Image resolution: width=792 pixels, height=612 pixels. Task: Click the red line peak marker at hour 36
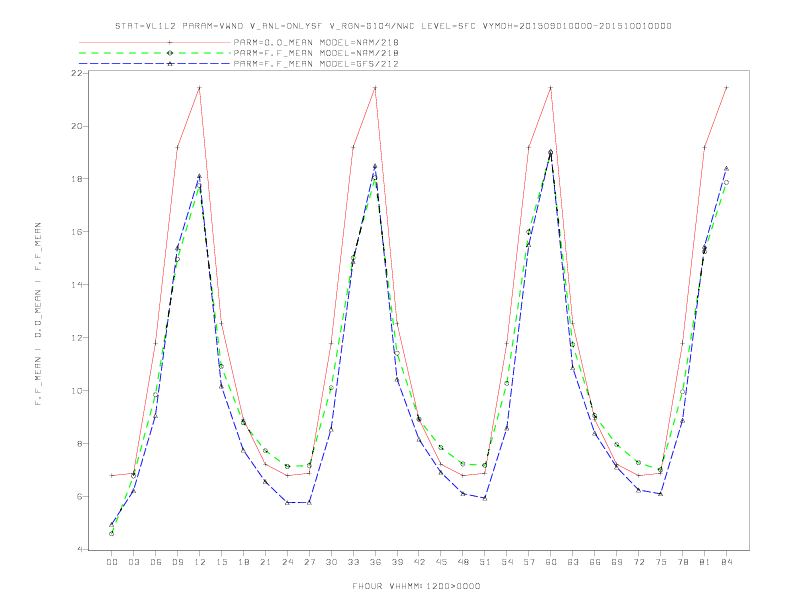tap(375, 88)
